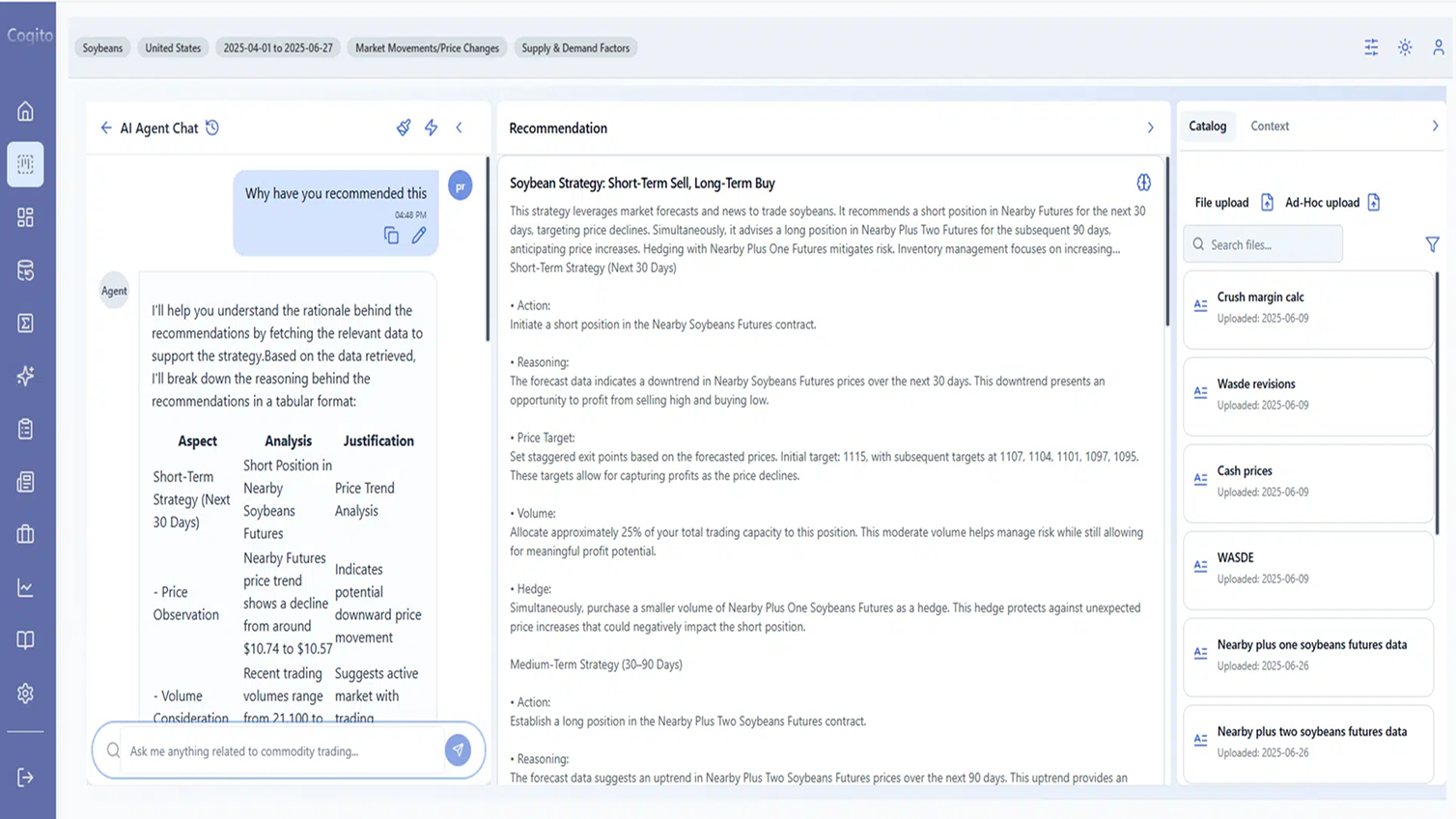Toggle light theme sun icon

pyautogui.click(x=1405, y=47)
